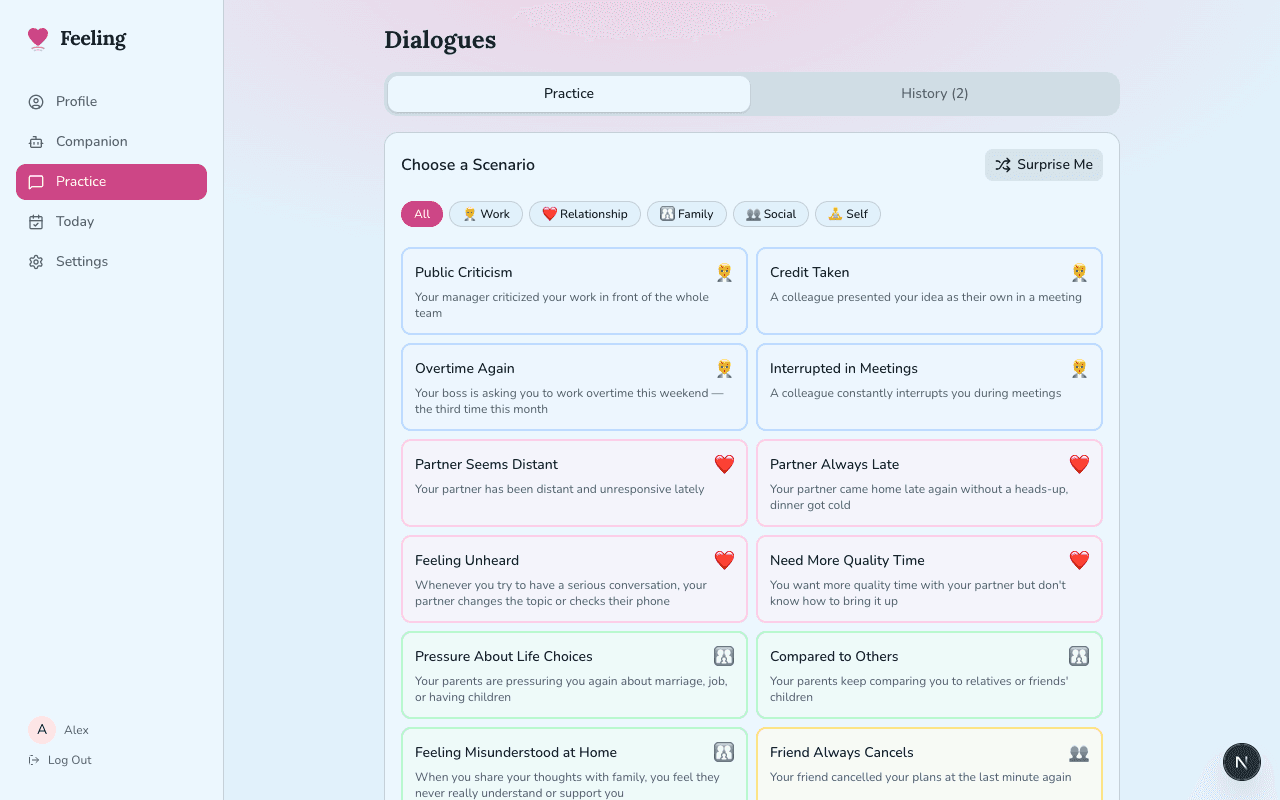Filter scenarios by Social
This screenshot has height=800, width=1280.
click(771, 214)
